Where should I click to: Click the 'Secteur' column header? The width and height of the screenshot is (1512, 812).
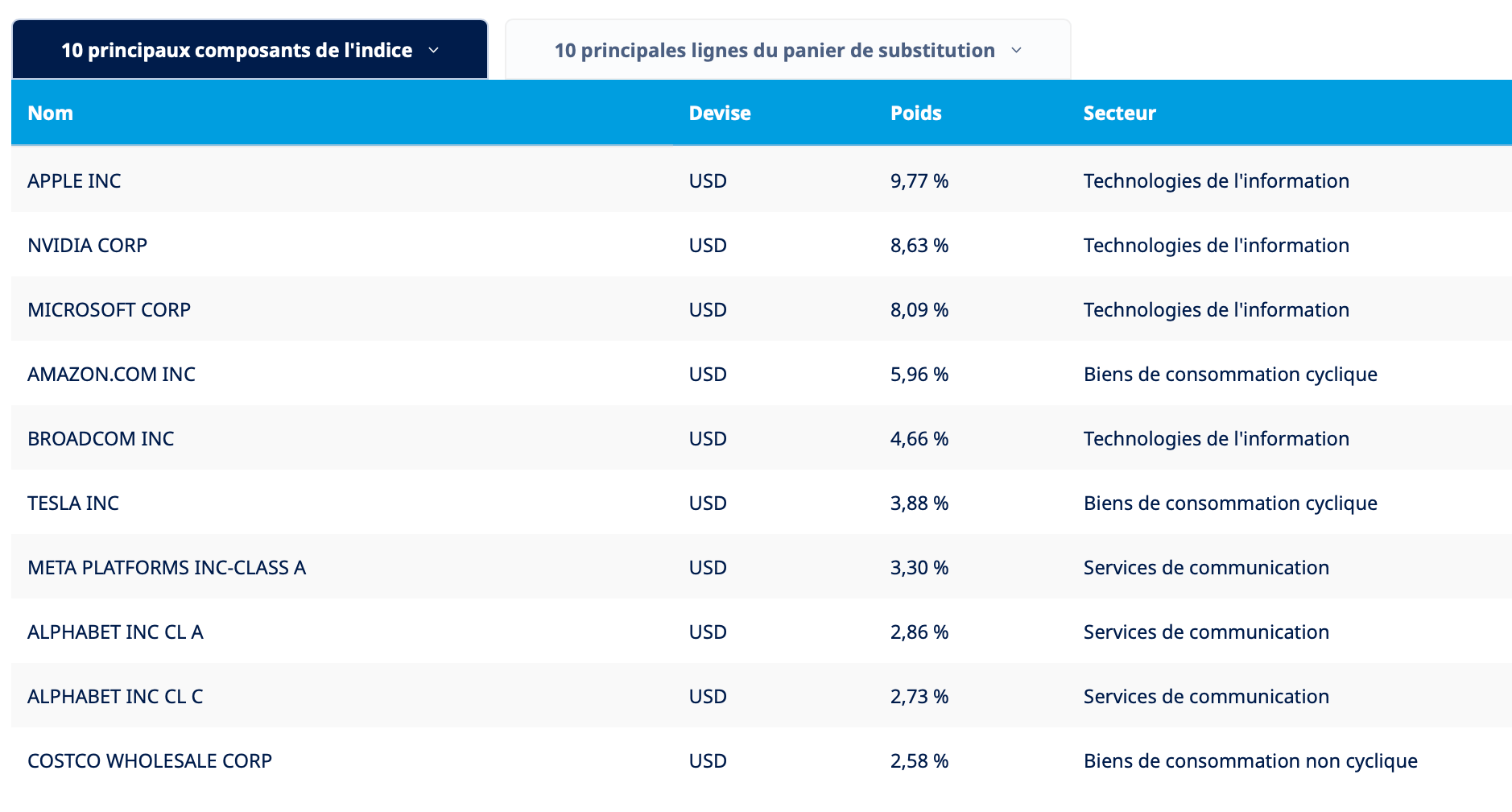1119,113
